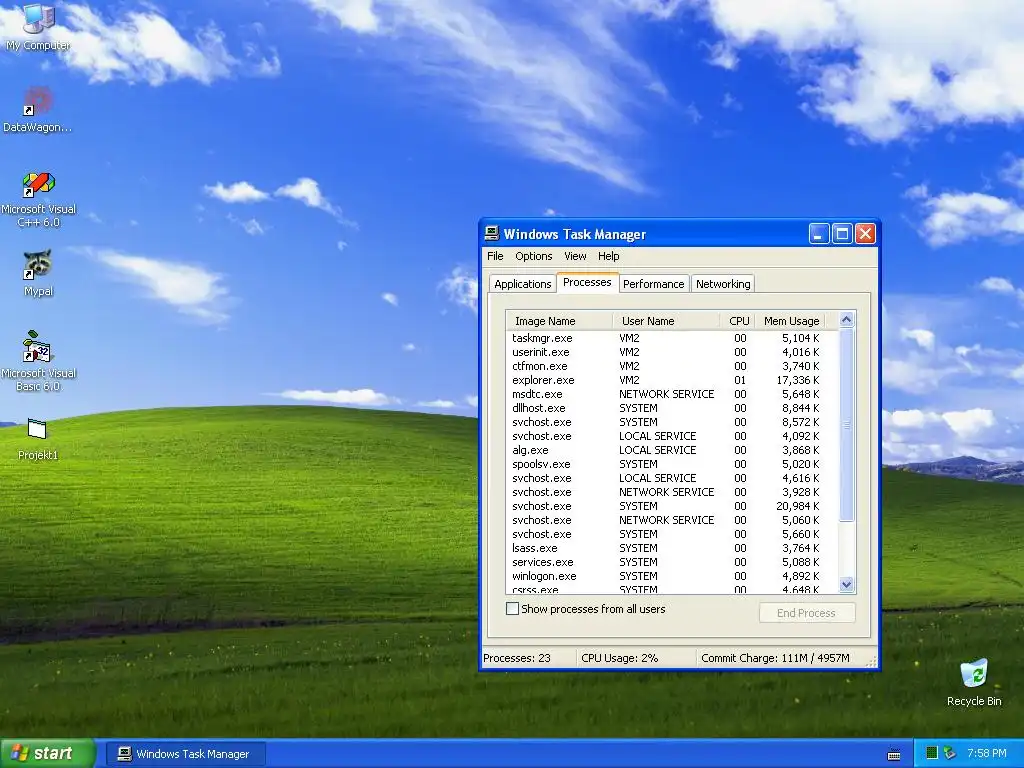Select the Recycle Bin icon
1024x768 pixels.
[974, 683]
